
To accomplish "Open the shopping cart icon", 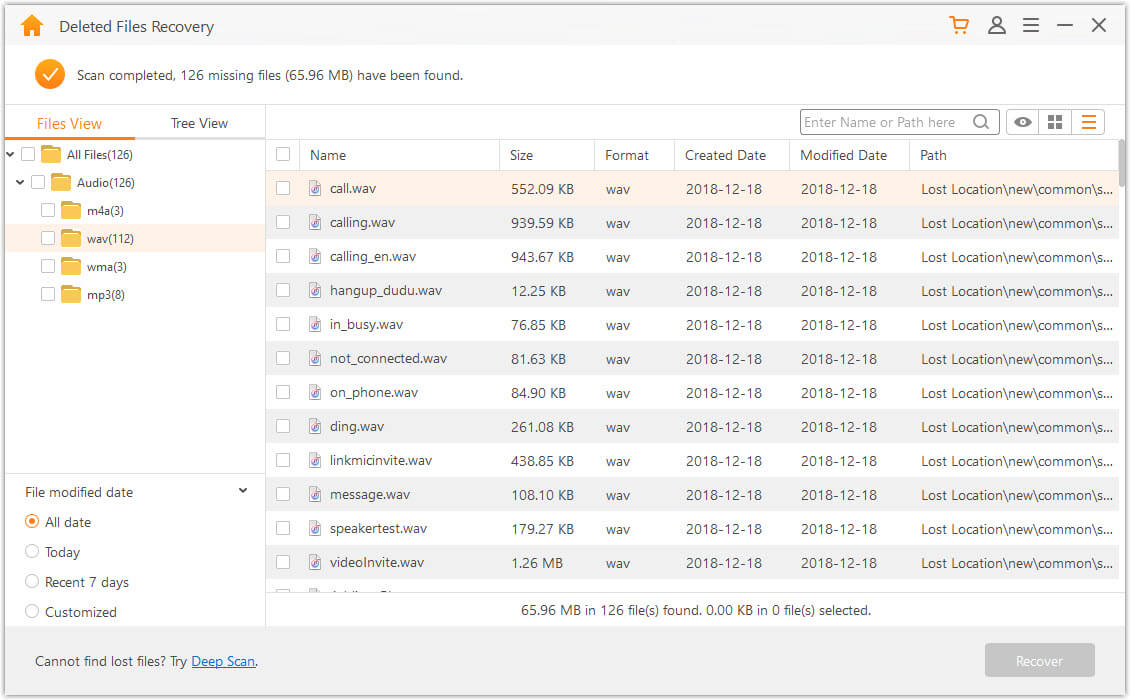I will (x=959, y=24).
